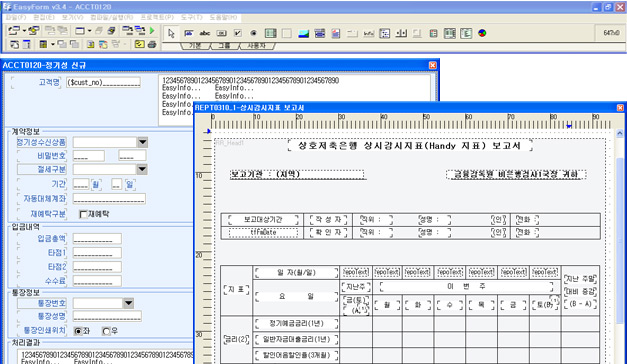
Task: Open the 편집(E) menu
Action: click(44, 18)
